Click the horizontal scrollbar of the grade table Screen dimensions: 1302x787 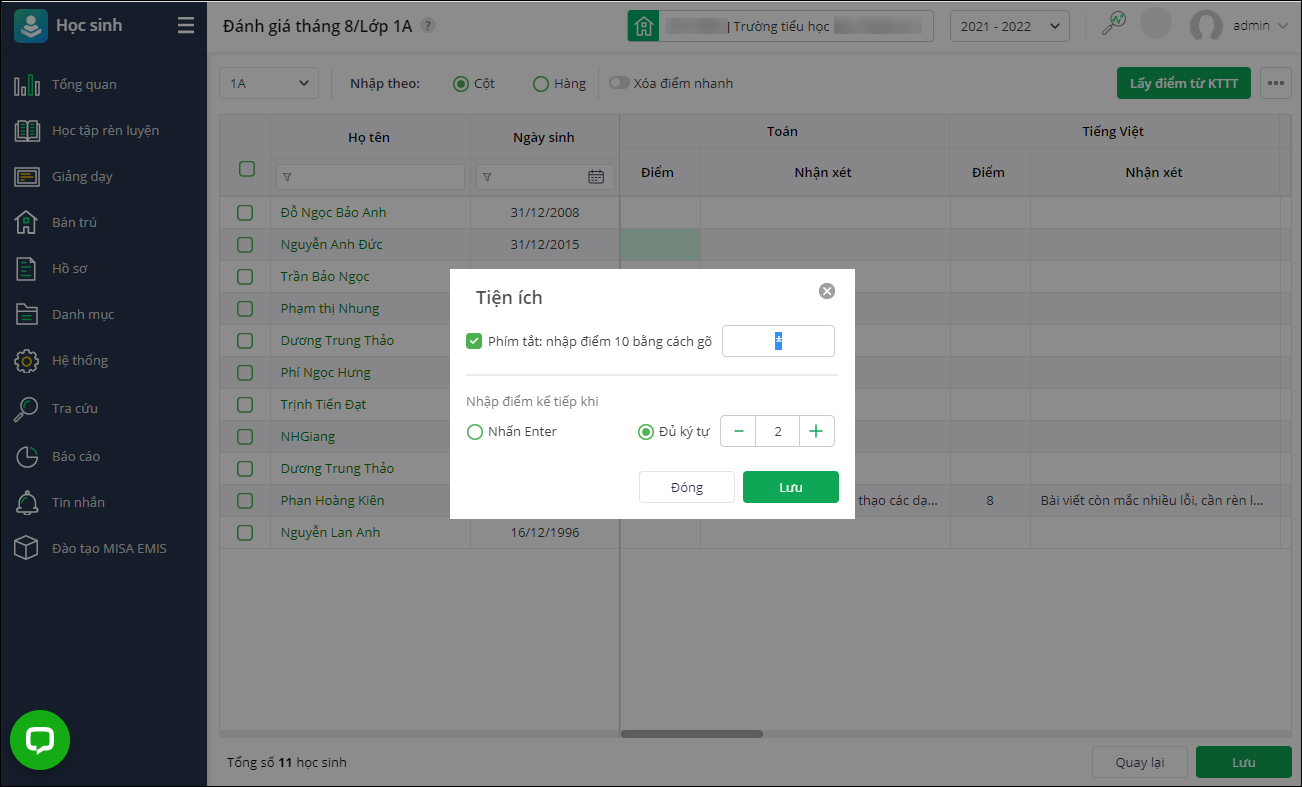(692, 734)
